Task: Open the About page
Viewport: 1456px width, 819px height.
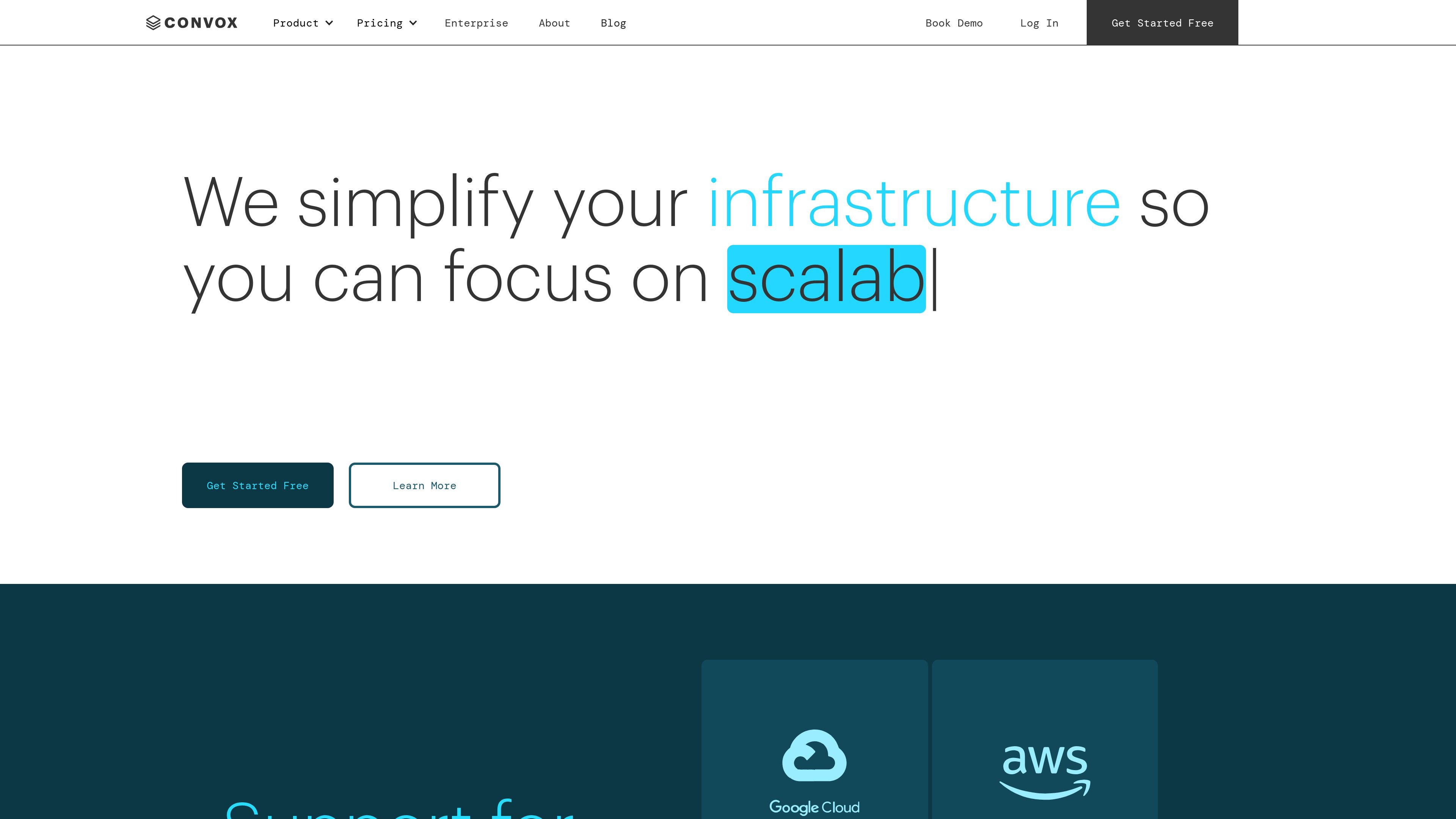Action: coord(554,23)
